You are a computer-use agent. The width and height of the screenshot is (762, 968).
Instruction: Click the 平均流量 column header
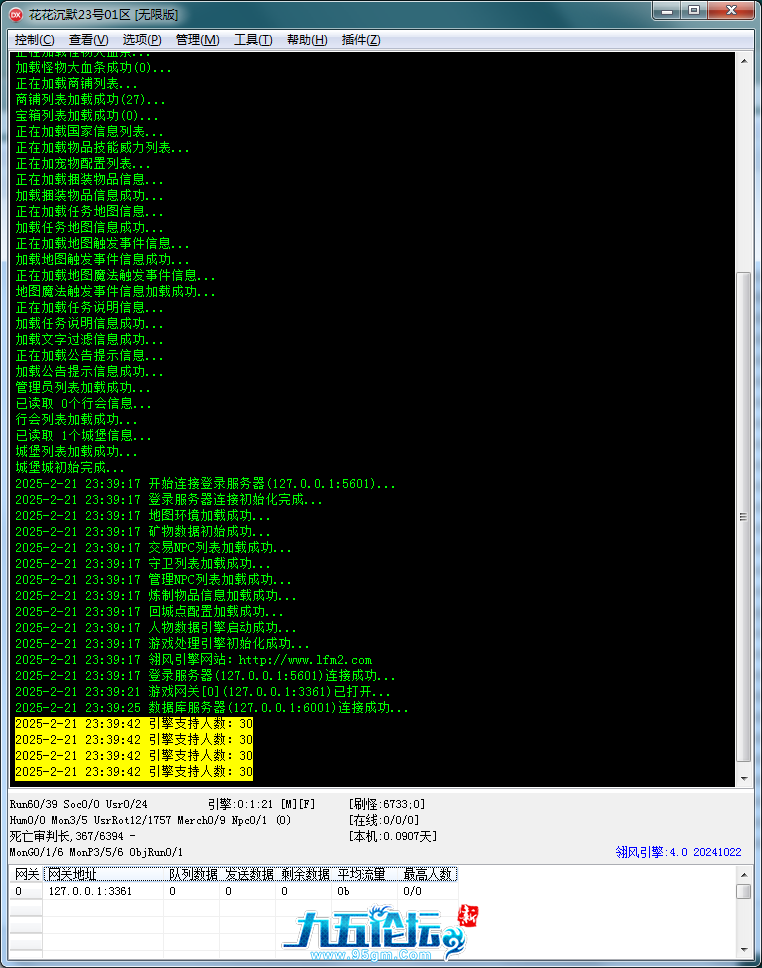click(361, 874)
